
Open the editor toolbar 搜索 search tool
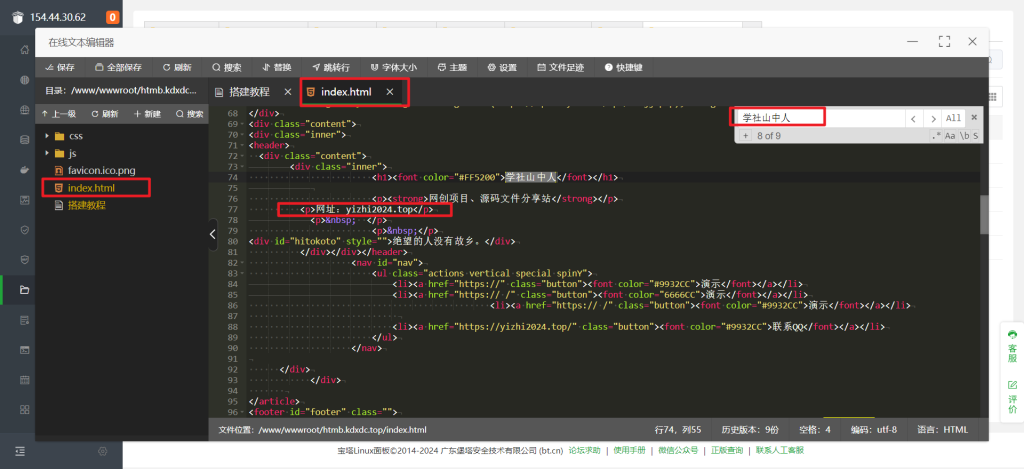coord(227,67)
